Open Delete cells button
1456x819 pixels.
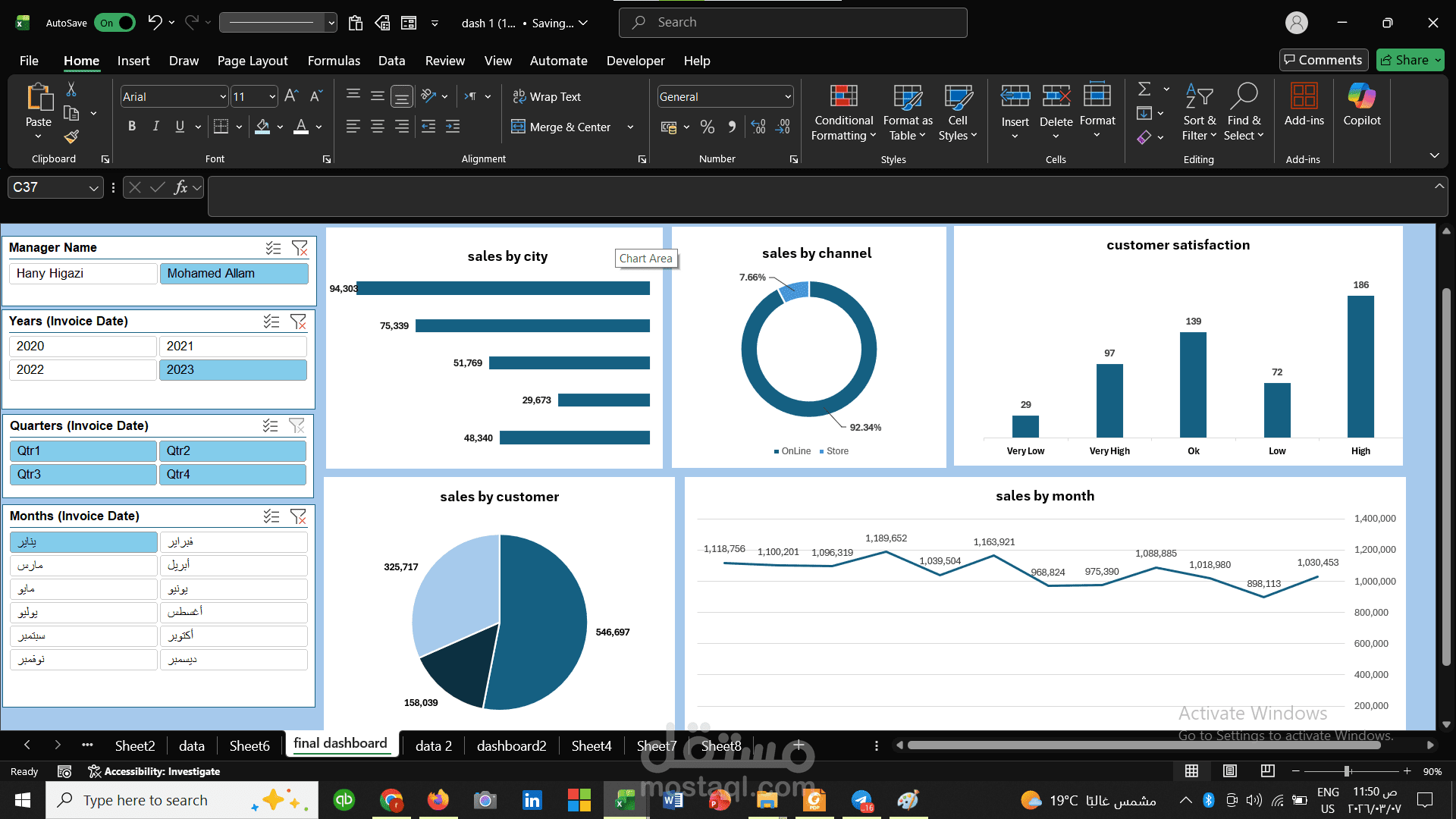pos(1056,112)
